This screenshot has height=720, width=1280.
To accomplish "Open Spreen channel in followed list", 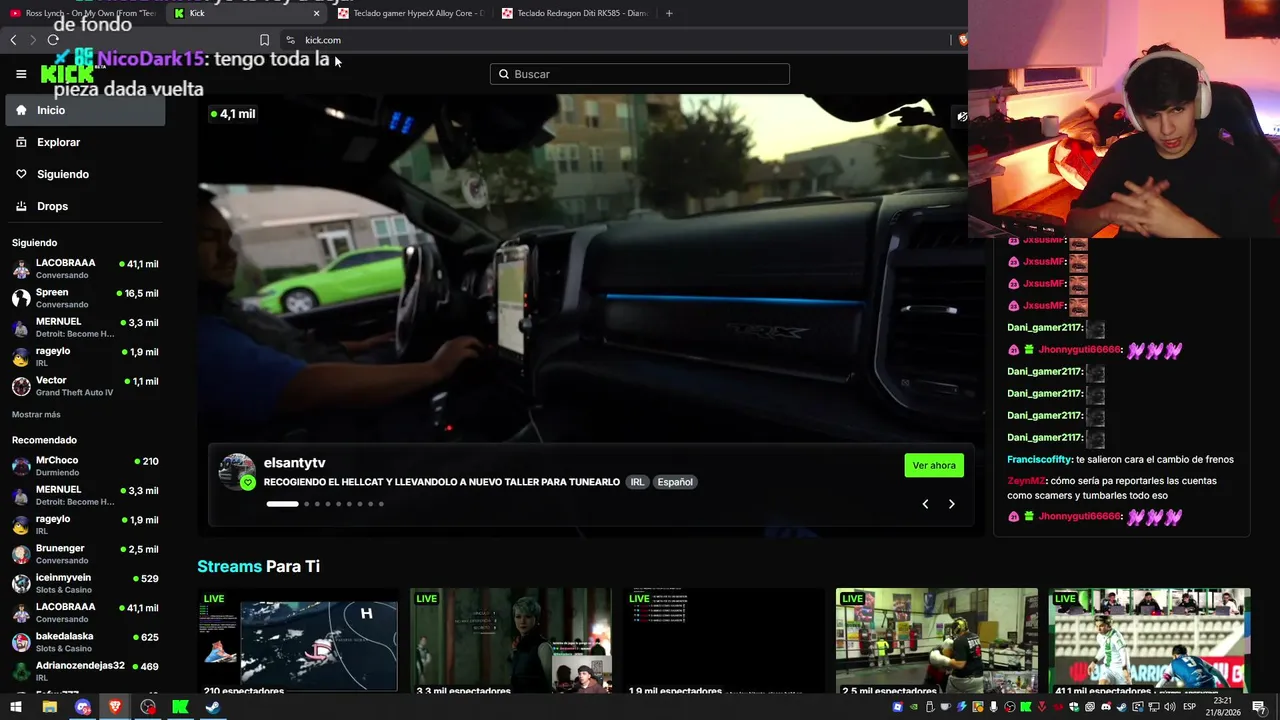I will coord(85,298).
